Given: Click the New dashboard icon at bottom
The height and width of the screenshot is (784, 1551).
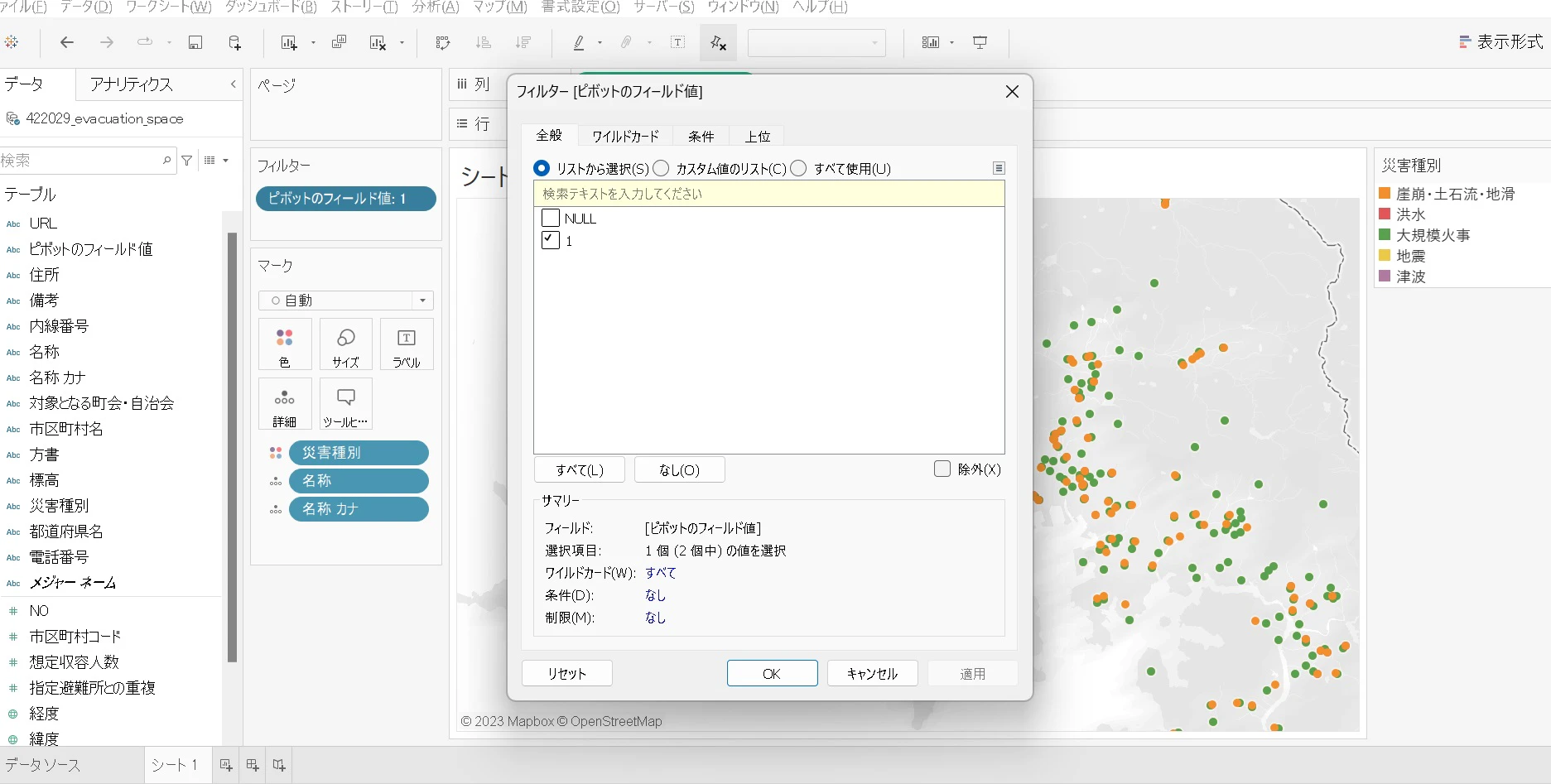Looking at the screenshot, I should pos(253,765).
